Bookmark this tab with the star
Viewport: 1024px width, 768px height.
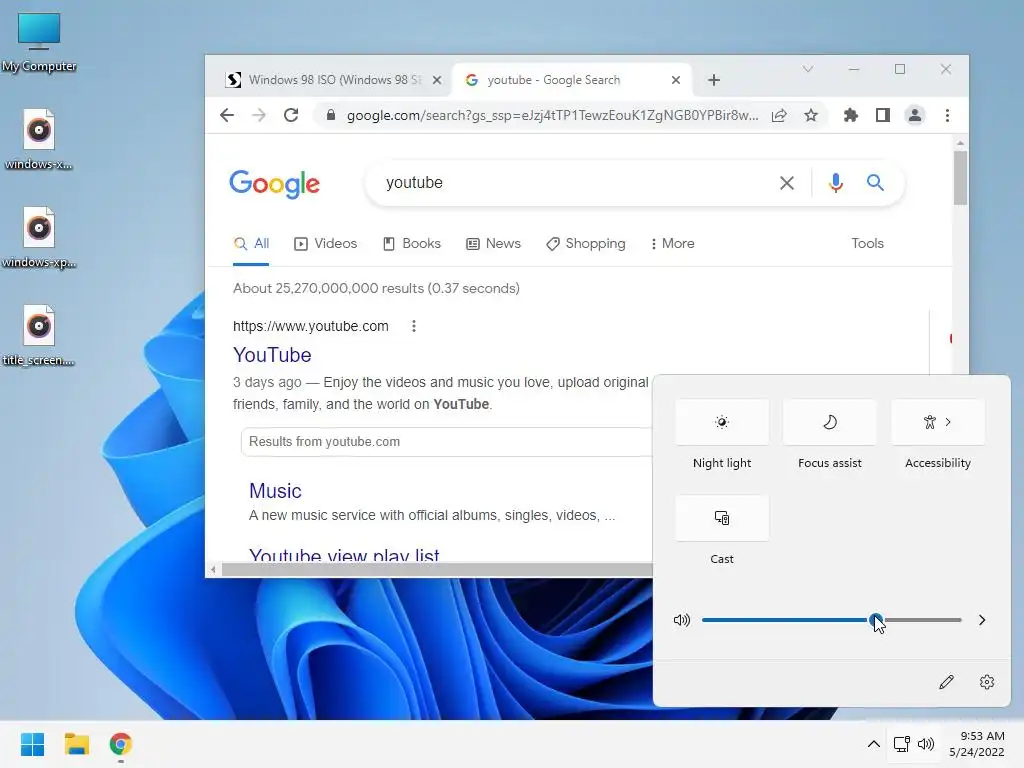tap(810, 116)
